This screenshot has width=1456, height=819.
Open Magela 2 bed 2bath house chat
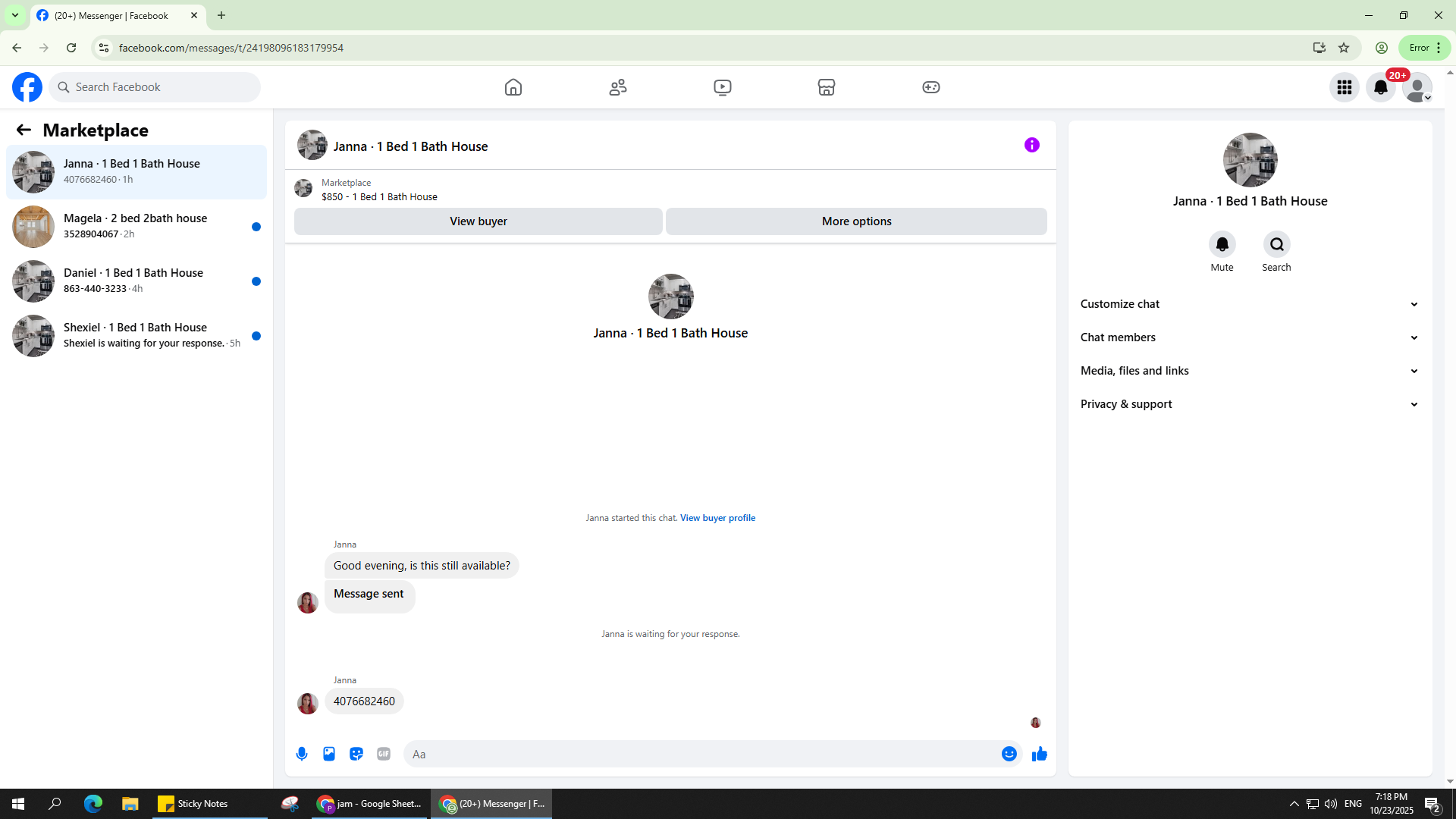[136, 226]
